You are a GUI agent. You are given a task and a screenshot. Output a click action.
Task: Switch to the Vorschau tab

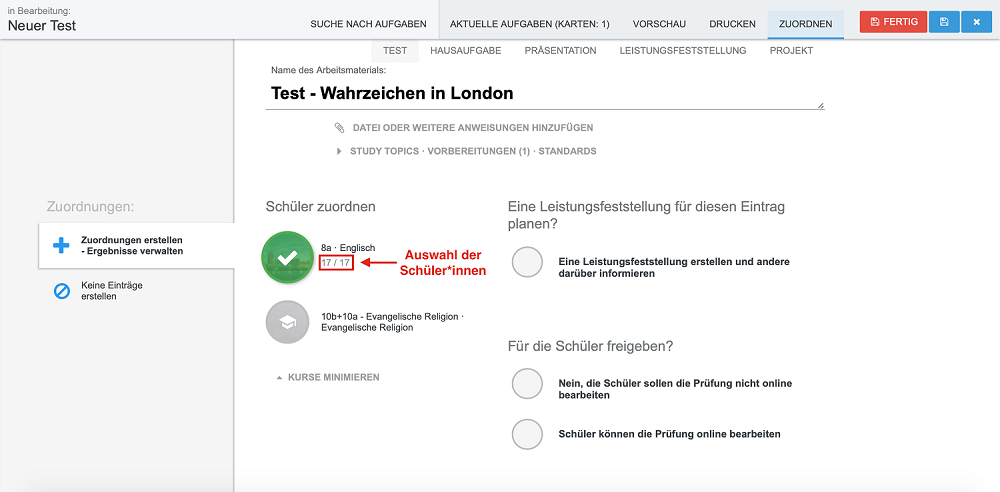point(659,24)
